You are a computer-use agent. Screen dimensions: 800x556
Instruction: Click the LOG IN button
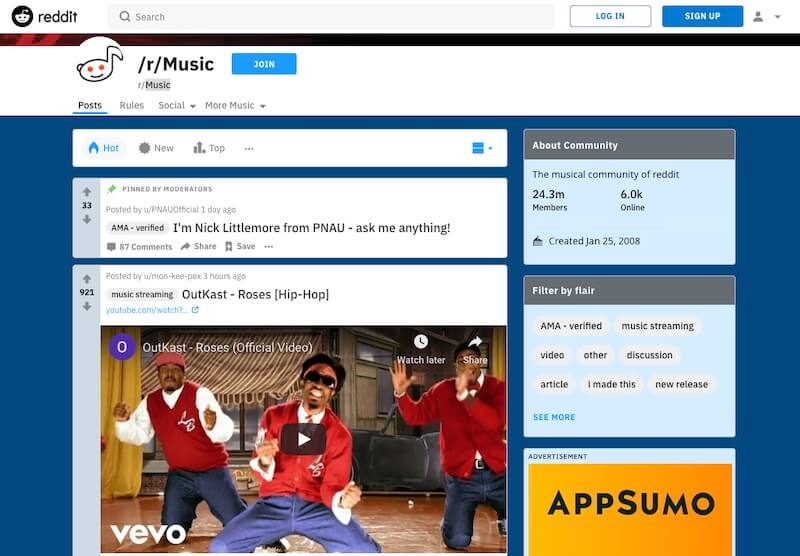point(610,16)
